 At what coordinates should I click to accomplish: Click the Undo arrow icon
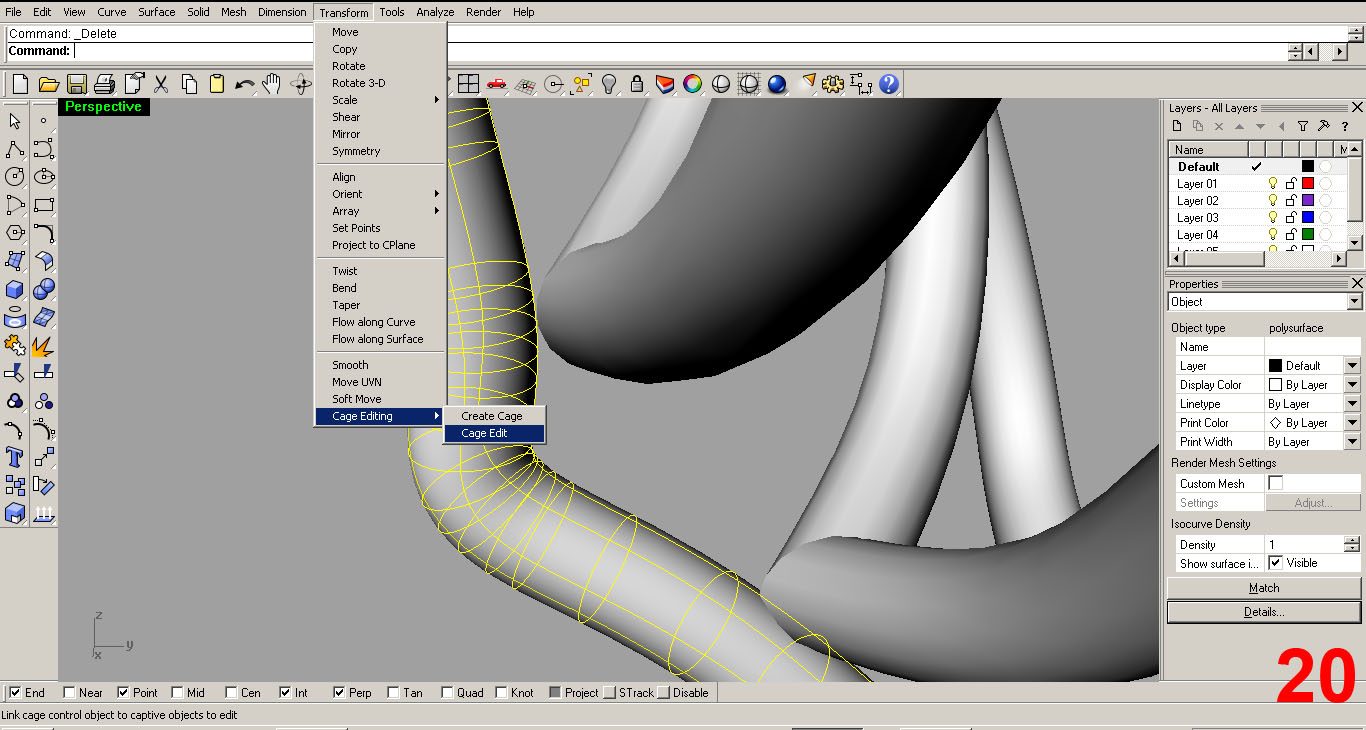point(245,84)
